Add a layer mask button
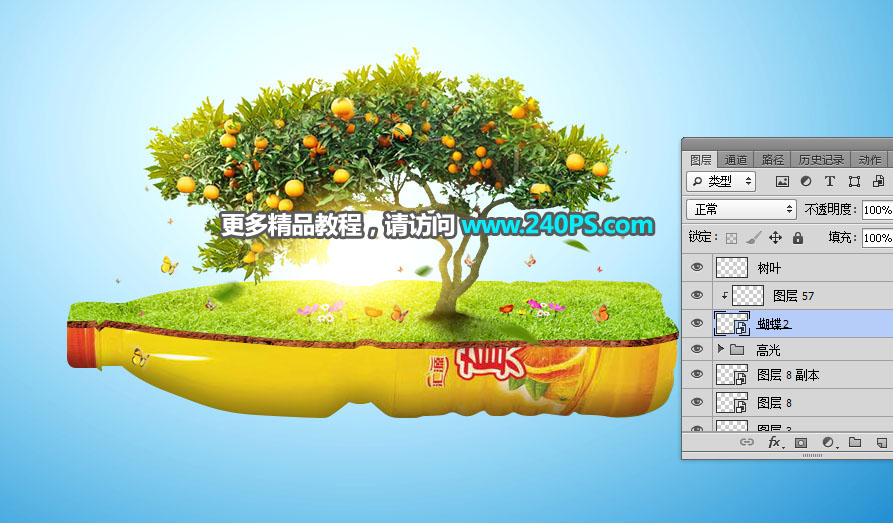893x523 pixels. click(801, 442)
